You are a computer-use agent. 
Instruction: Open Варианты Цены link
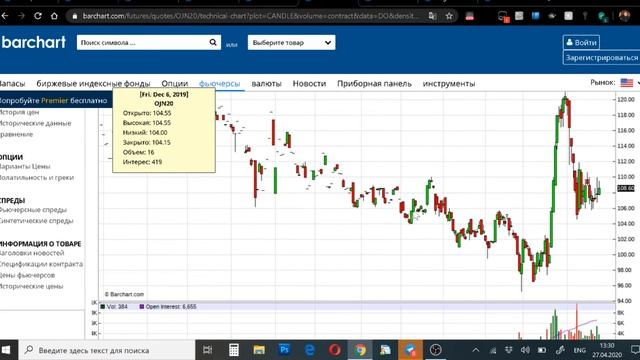pyautogui.click(x=25, y=167)
